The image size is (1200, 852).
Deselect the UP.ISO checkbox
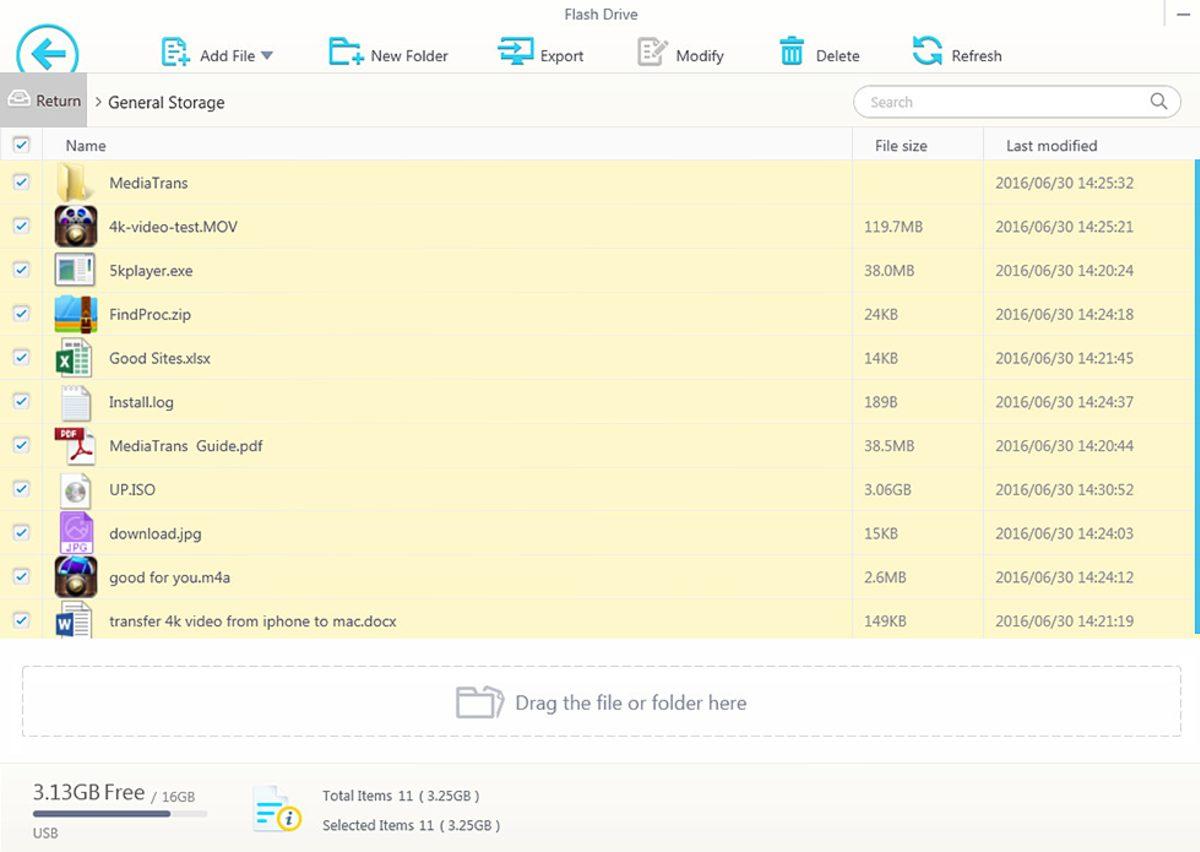[x=21, y=489]
